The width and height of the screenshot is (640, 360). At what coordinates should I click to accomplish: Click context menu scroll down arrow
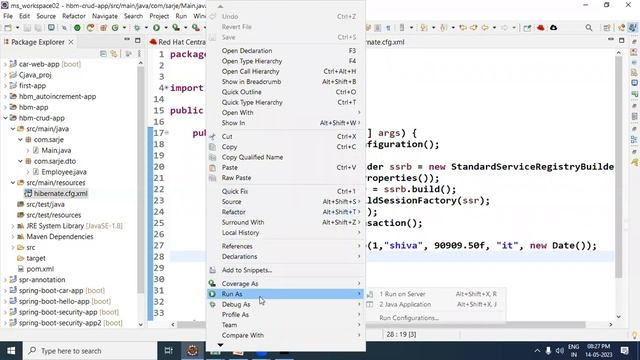(220, 345)
